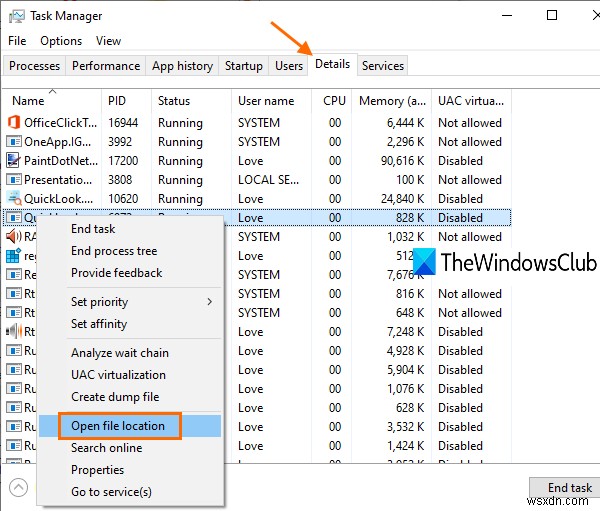The width and height of the screenshot is (600, 511).
Task: Expand the Set priority submenu
Action: pos(130,302)
